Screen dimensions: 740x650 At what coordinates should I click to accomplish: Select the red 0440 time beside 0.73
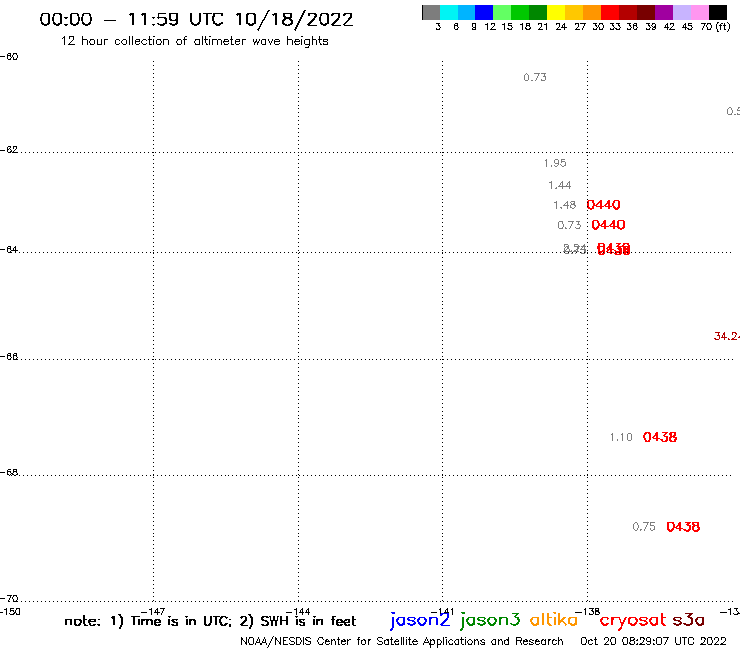(x=608, y=225)
